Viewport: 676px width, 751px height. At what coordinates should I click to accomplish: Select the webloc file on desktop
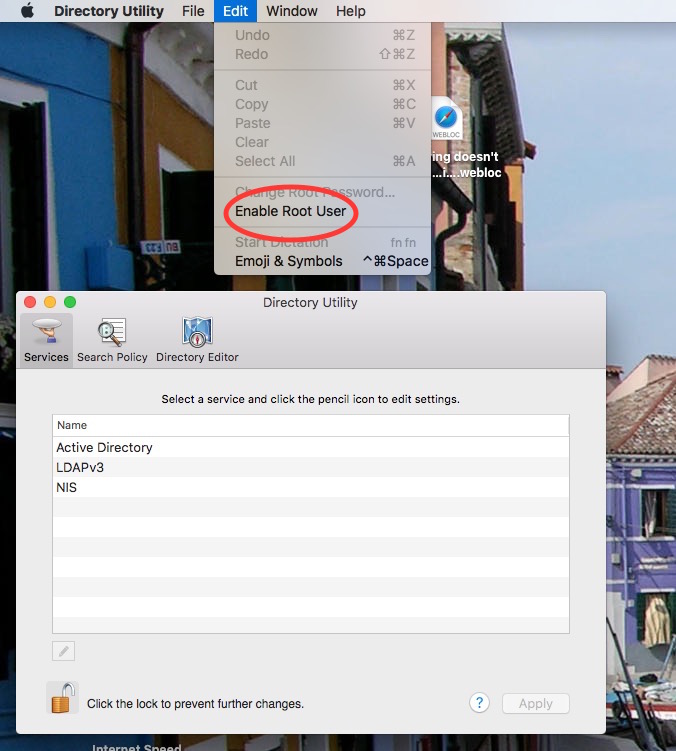pyautogui.click(x=447, y=118)
